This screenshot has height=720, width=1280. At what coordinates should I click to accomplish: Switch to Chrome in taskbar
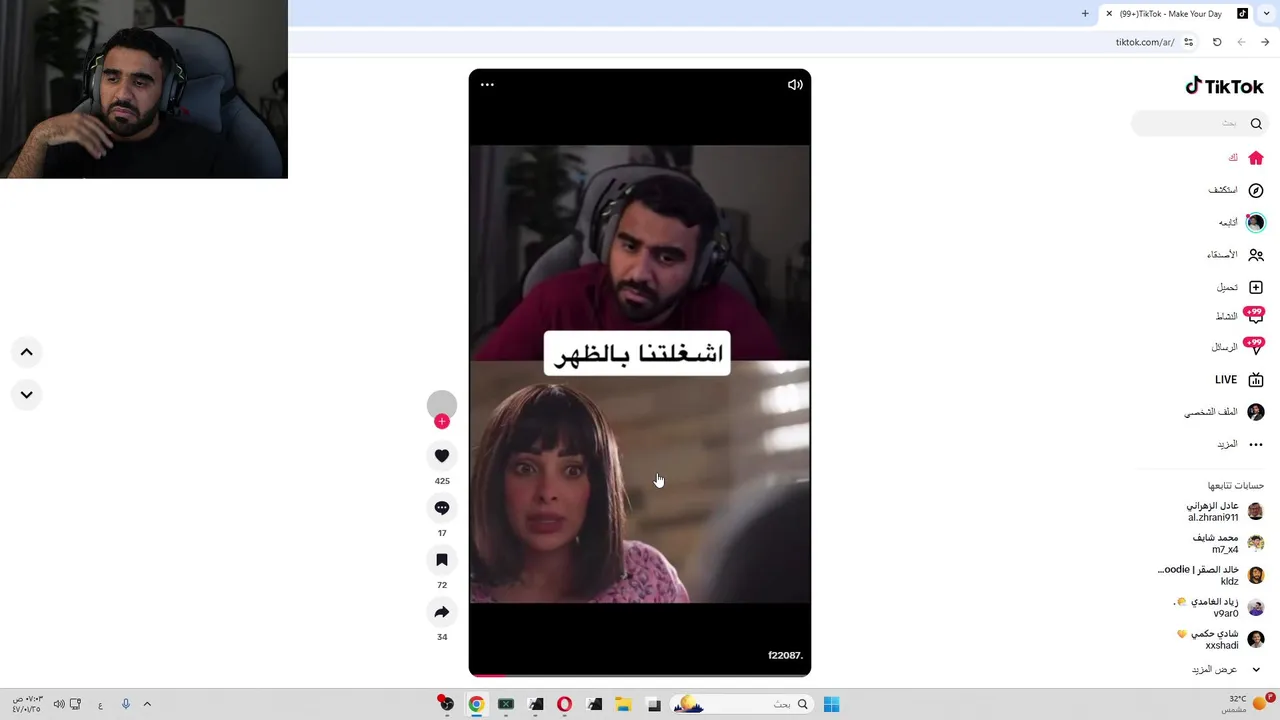(476, 705)
